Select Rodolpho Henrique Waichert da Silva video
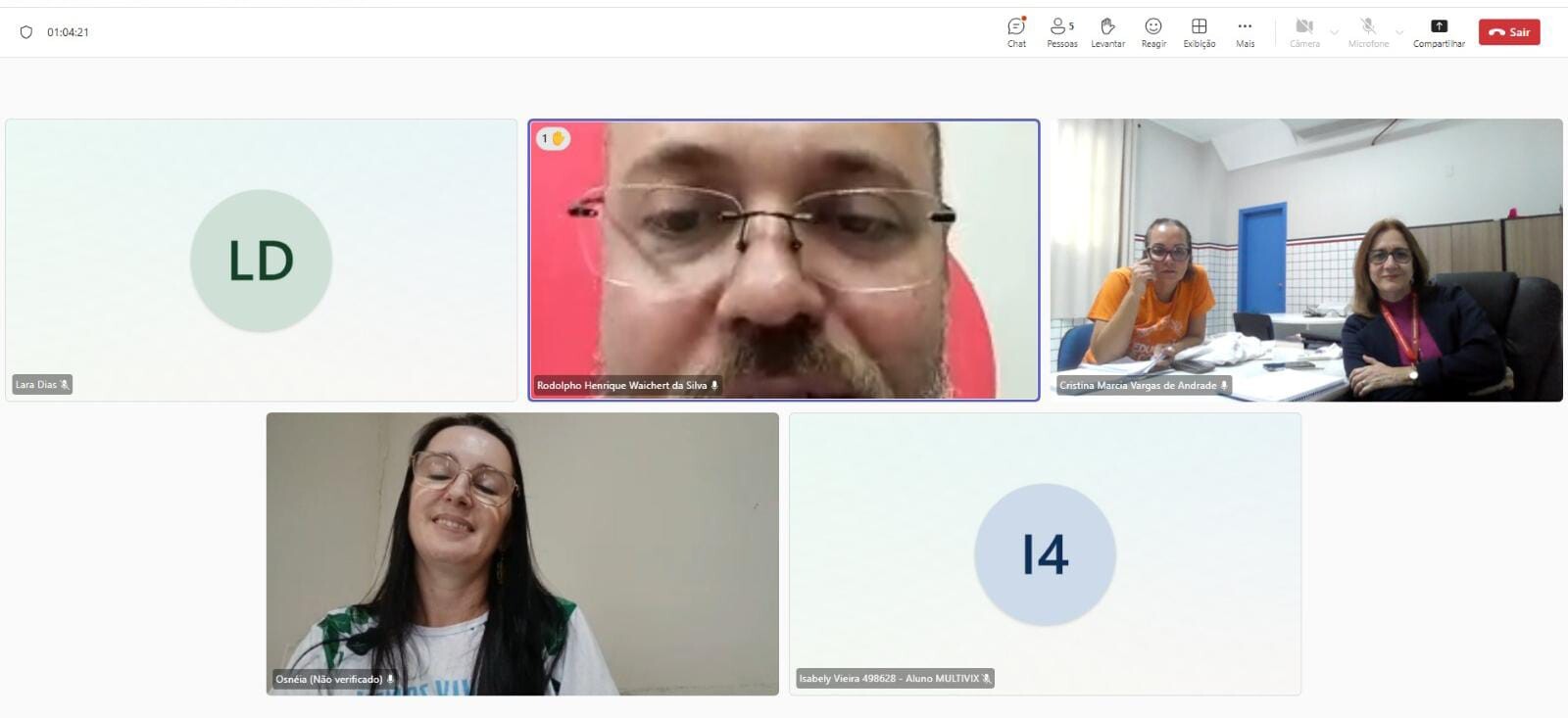Image resolution: width=1568 pixels, height=718 pixels. [x=784, y=260]
